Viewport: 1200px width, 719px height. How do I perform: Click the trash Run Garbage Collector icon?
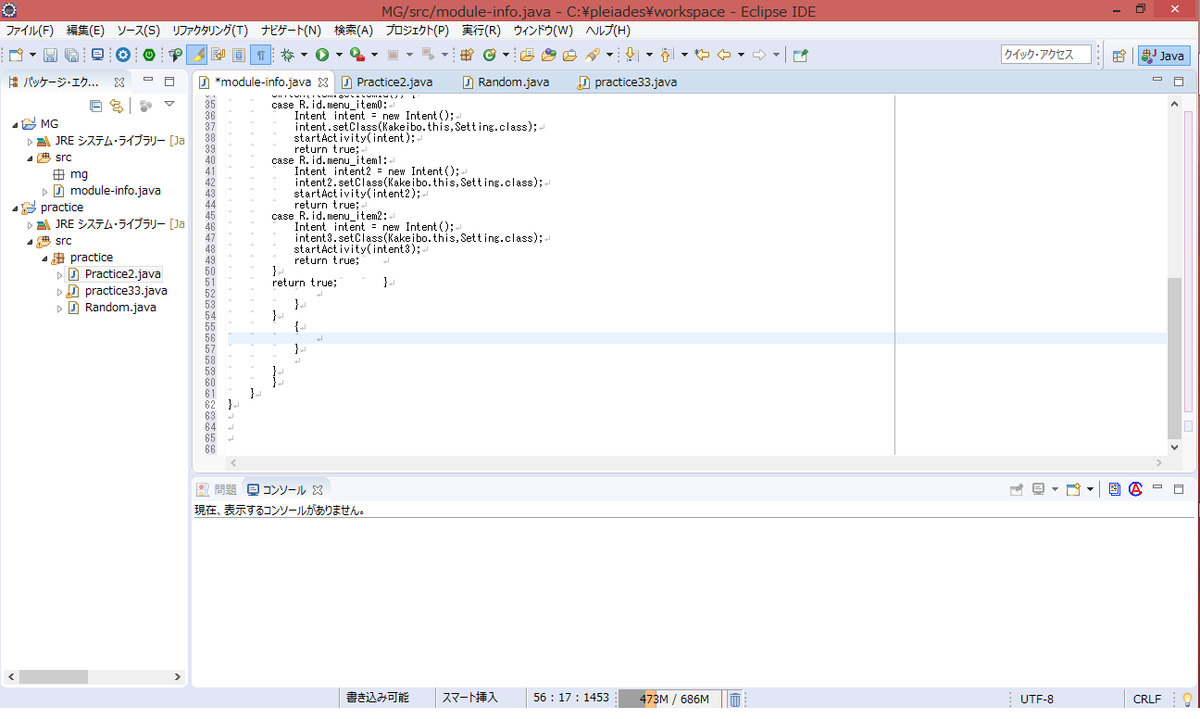(x=734, y=699)
